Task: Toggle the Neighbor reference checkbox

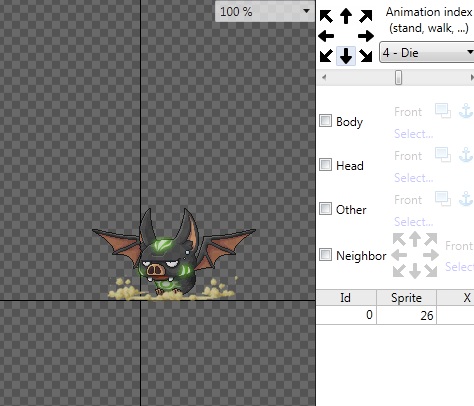Action: [325, 255]
